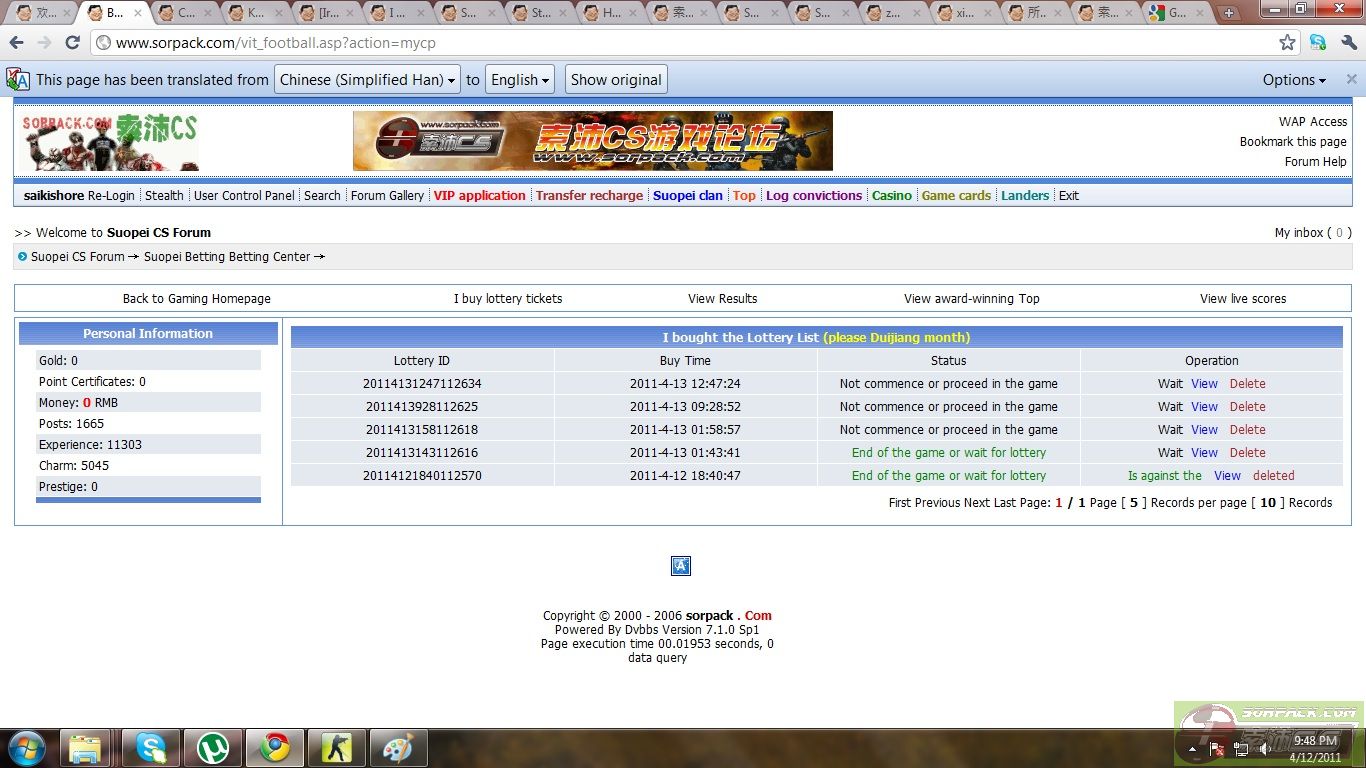This screenshot has height=768, width=1366.
Task: Click the browser reload icon
Action: (x=72, y=43)
